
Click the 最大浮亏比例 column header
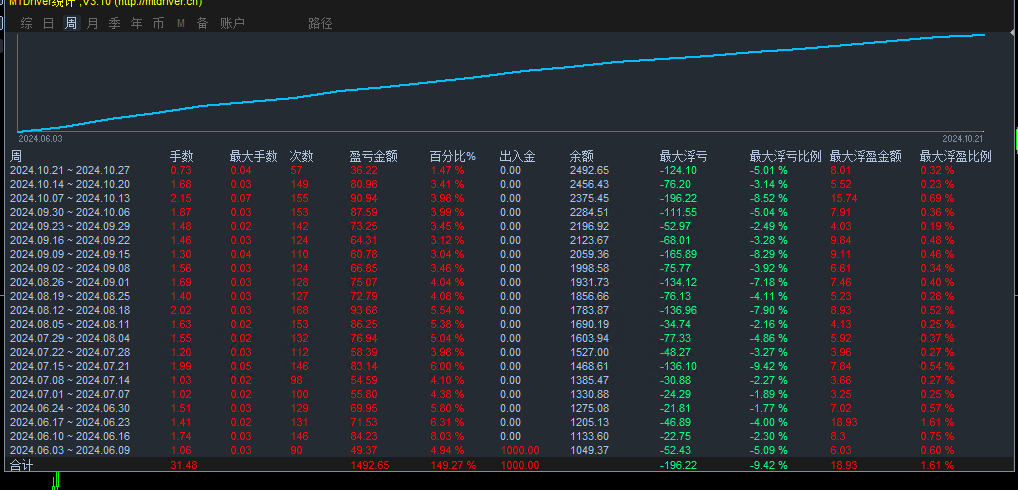click(x=786, y=156)
